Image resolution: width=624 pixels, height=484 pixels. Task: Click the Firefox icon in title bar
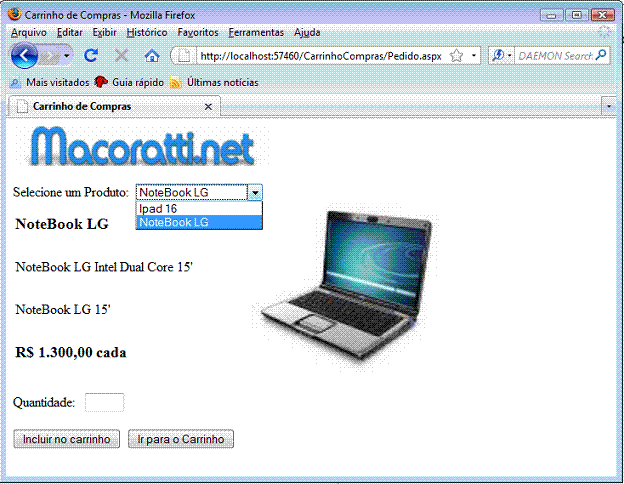point(15,14)
